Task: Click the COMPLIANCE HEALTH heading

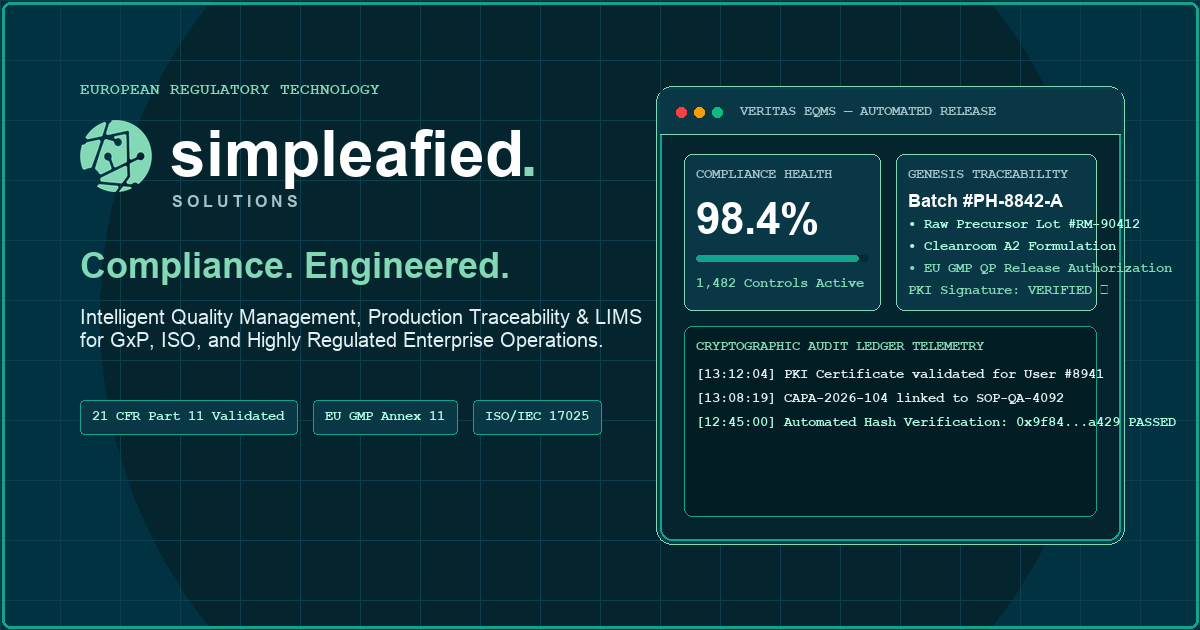Action: coord(764,174)
